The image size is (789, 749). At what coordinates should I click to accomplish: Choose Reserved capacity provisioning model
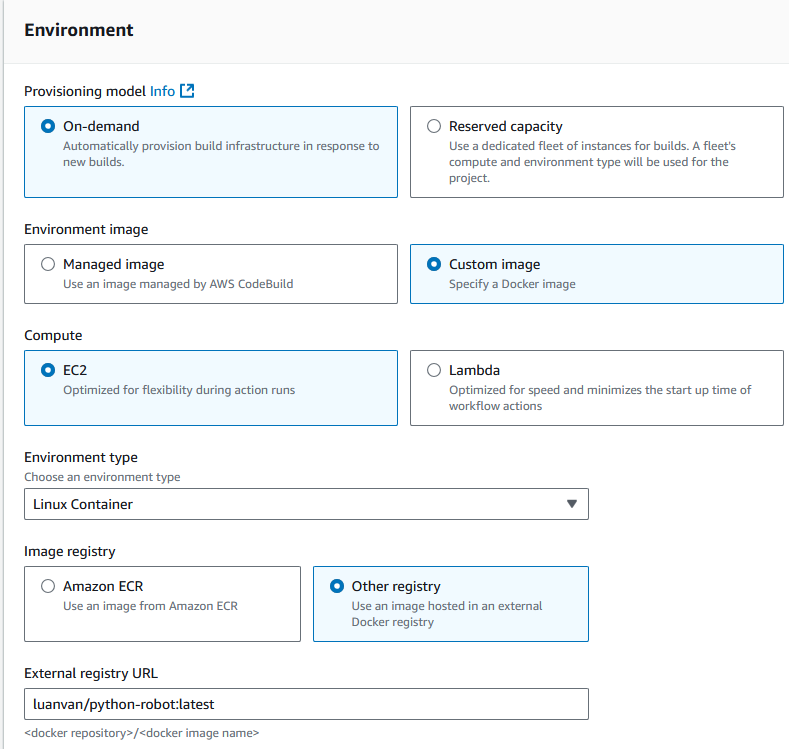coord(434,127)
